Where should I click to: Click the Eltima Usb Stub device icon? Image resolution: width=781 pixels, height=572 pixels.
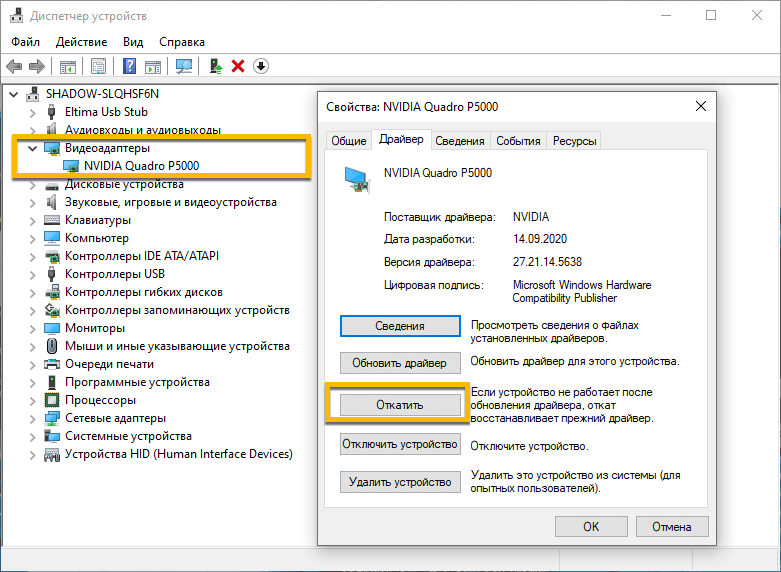click(51, 112)
